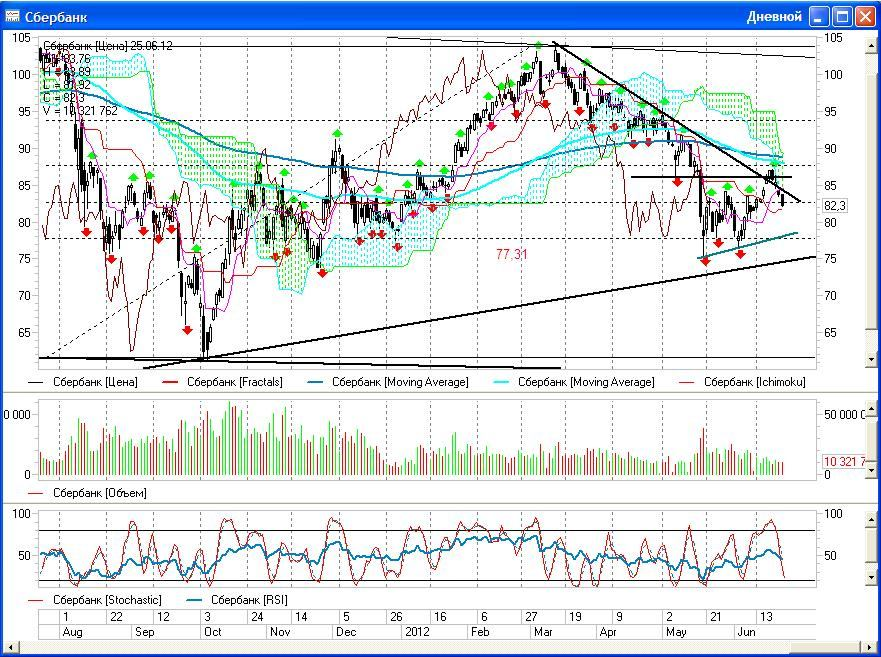The image size is (881, 657).
Task: Select the Сбербанк [Stochastic] legend entry
Action: (x=95, y=600)
